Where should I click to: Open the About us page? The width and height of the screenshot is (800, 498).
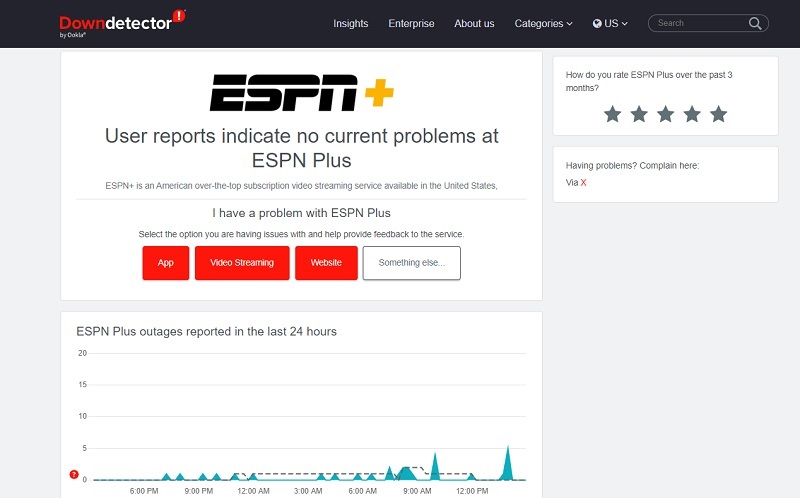click(x=474, y=23)
